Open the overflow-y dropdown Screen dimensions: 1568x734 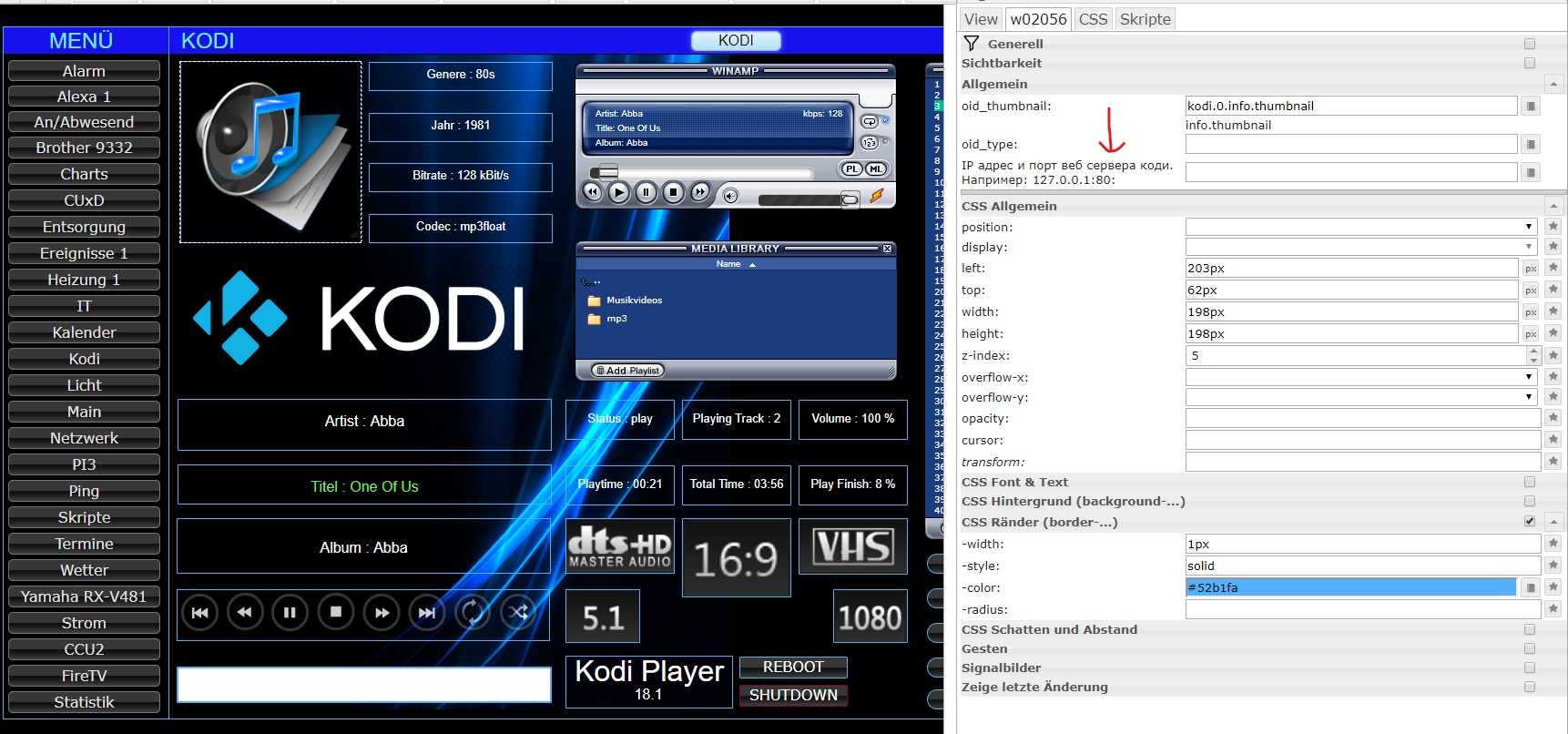click(1361, 397)
